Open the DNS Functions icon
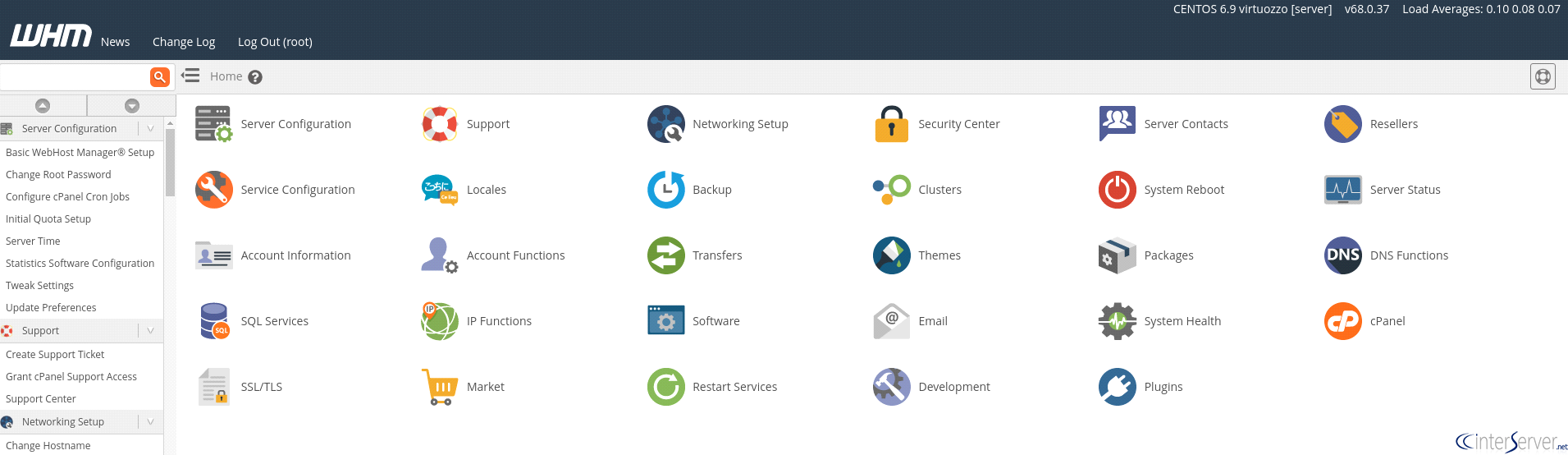 1342,255
